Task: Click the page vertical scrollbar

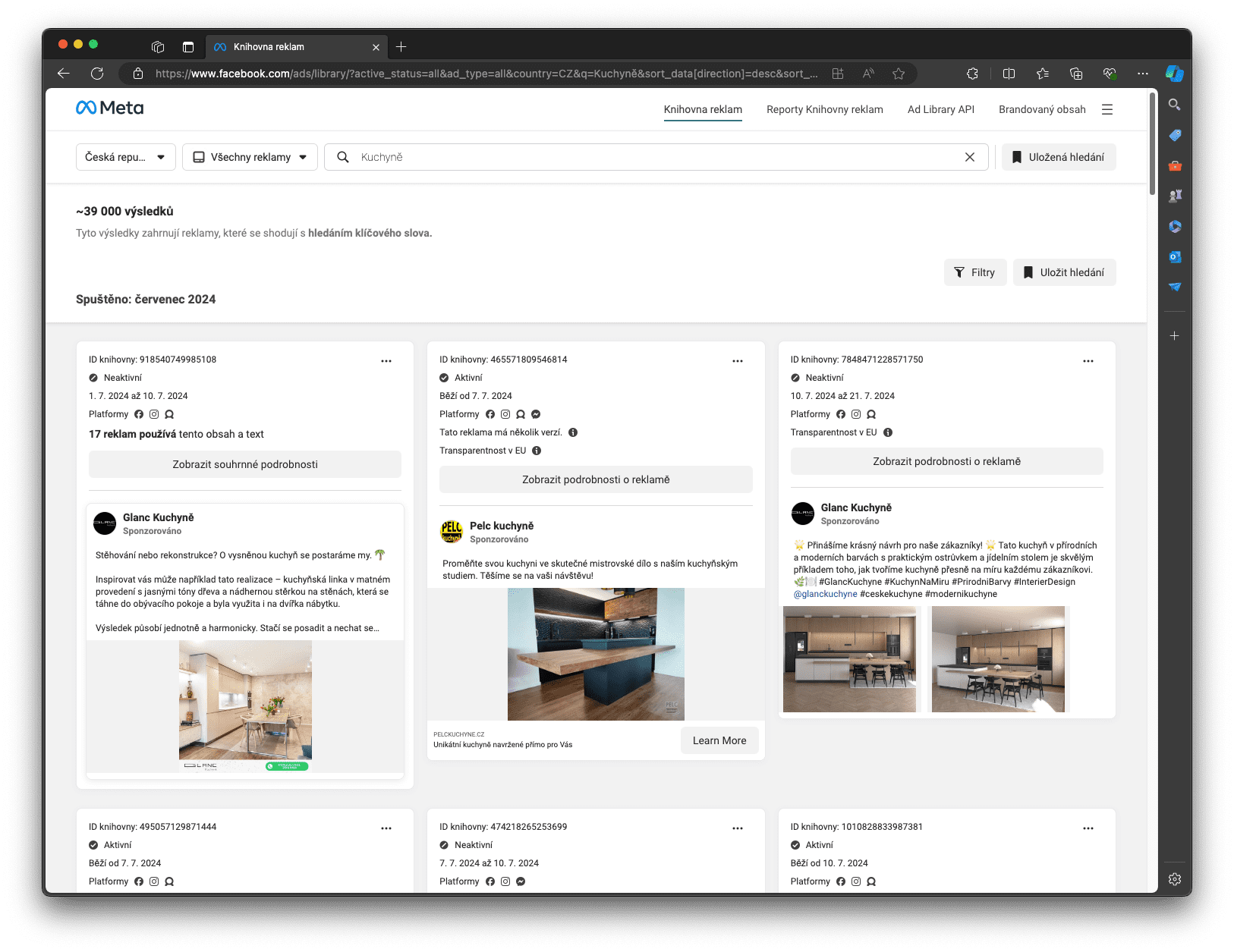Action: tap(1152, 144)
